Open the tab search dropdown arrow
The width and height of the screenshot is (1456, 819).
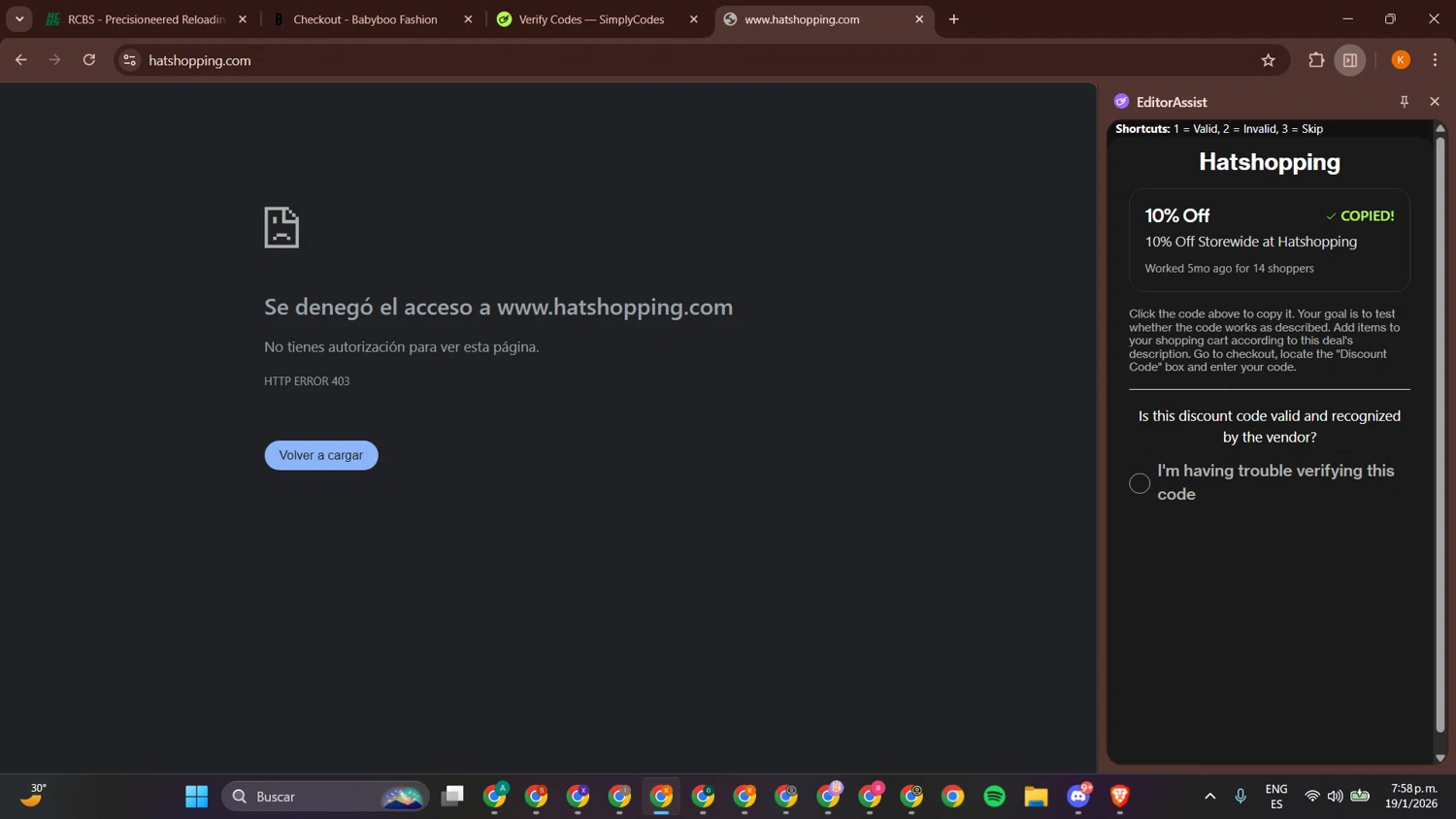tap(19, 19)
